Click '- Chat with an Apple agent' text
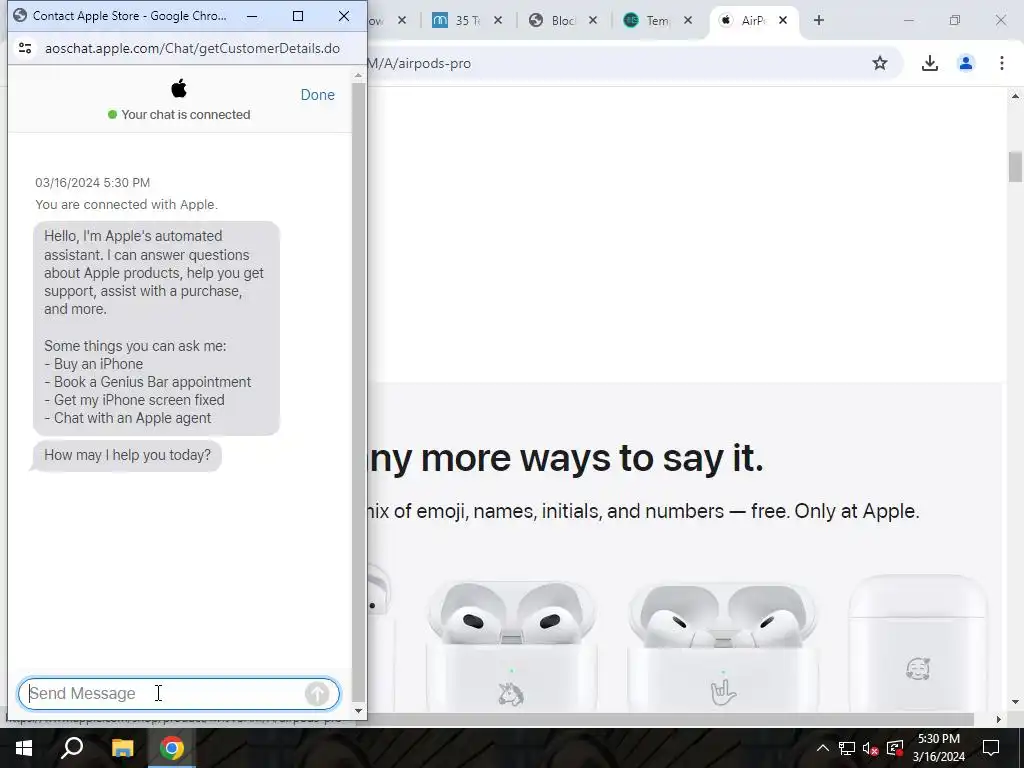 127,418
